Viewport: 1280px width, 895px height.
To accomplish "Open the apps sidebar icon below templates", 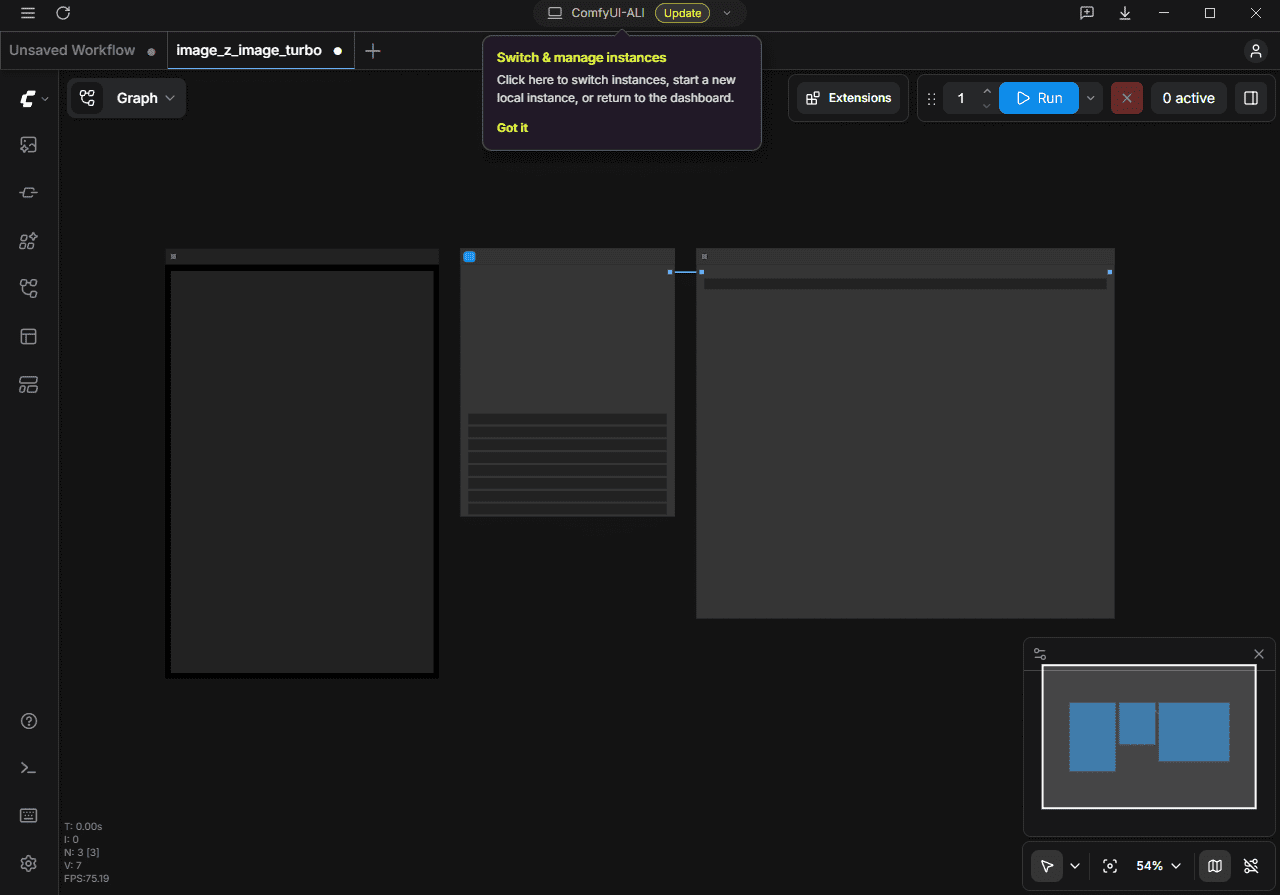I will point(29,385).
